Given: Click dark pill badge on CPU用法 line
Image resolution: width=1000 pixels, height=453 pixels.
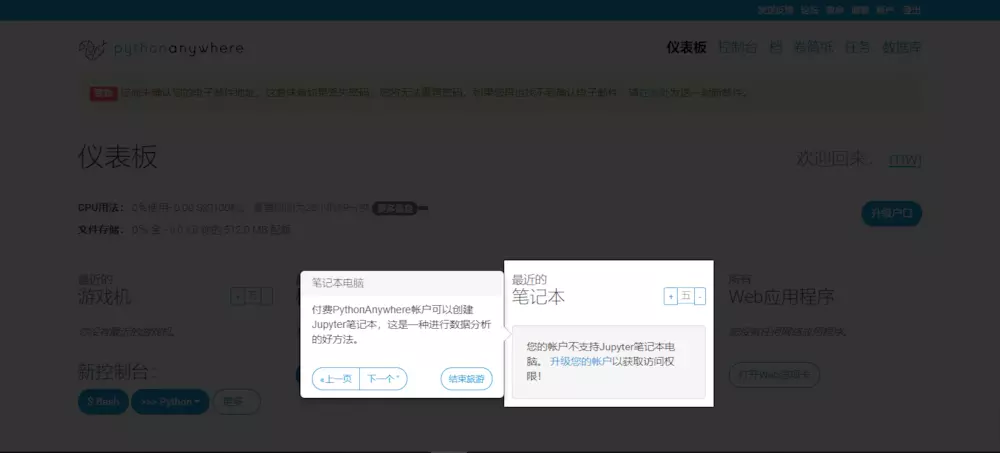Looking at the screenshot, I should (x=395, y=208).
